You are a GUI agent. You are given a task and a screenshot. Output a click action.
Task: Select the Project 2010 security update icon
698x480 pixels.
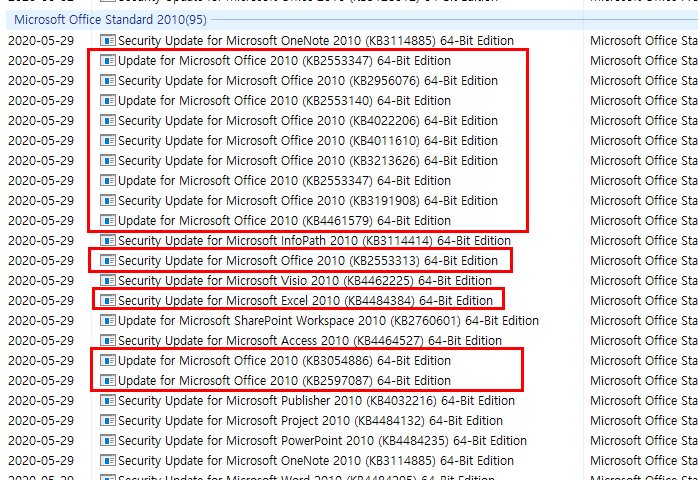click(108, 421)
